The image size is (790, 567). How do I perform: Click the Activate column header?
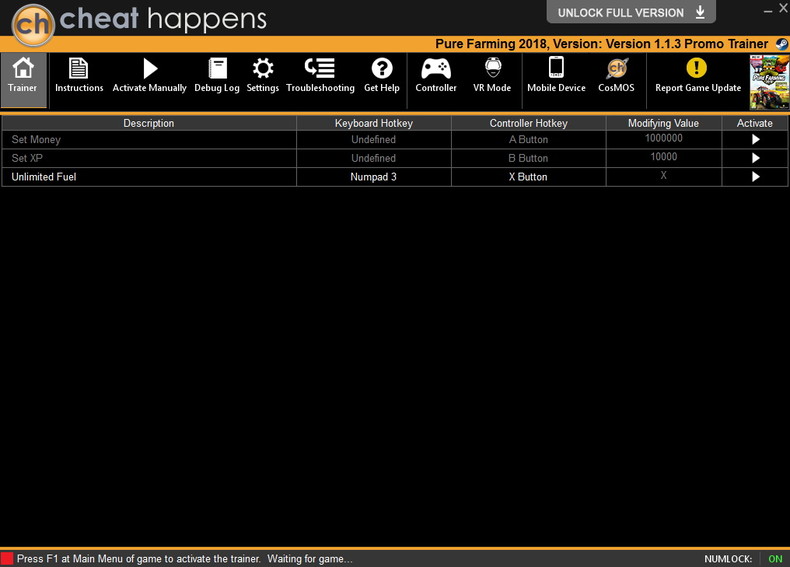pos(755,123)
